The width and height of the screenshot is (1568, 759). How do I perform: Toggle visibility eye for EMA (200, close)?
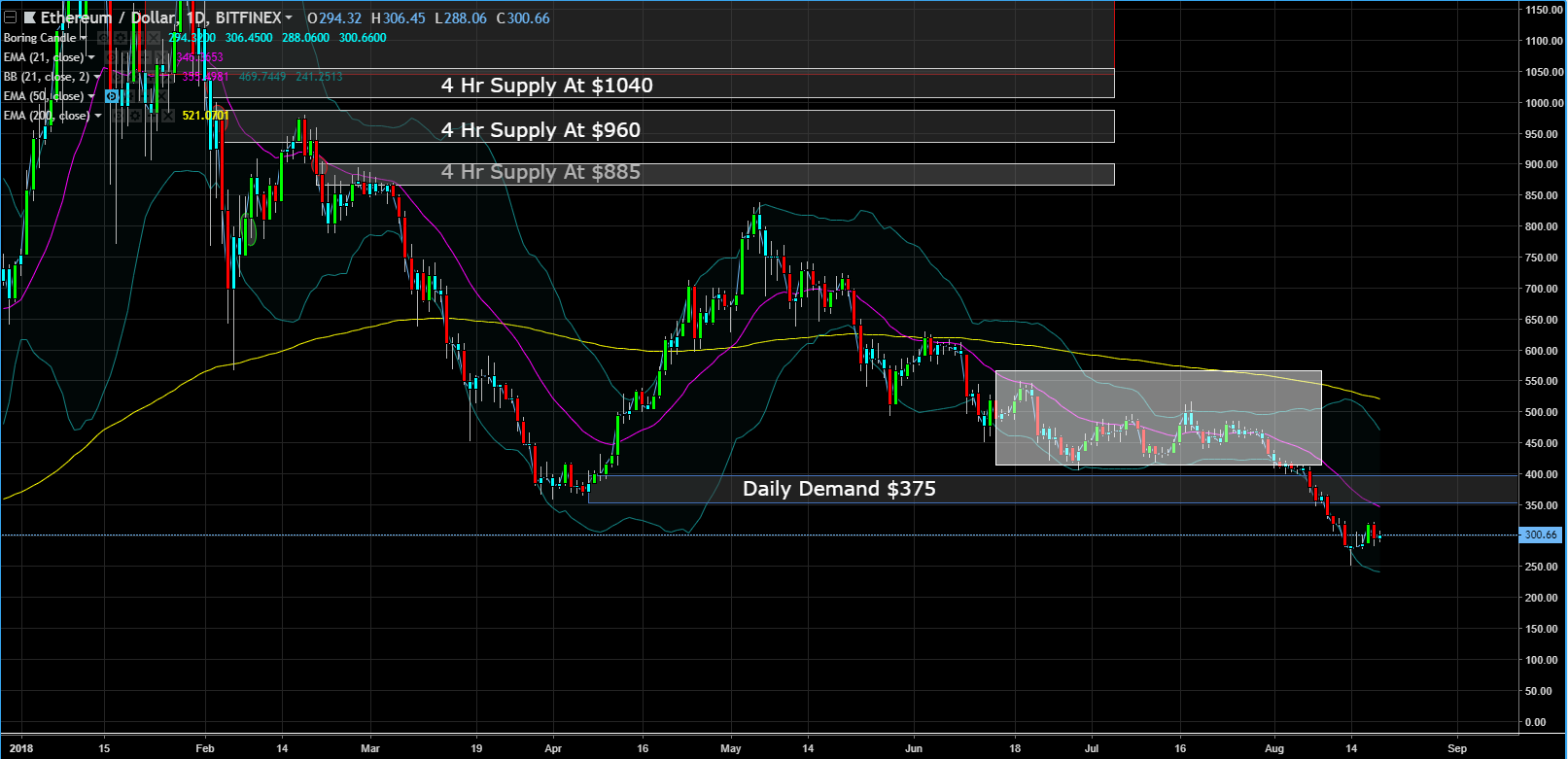[x=119, y=116]
